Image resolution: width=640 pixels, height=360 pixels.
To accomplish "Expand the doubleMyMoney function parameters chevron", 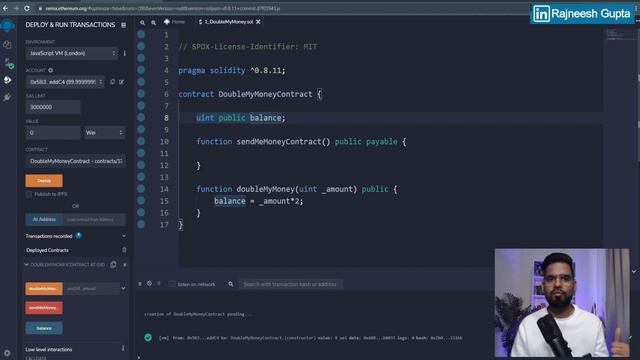I will (x=123, y=289).
